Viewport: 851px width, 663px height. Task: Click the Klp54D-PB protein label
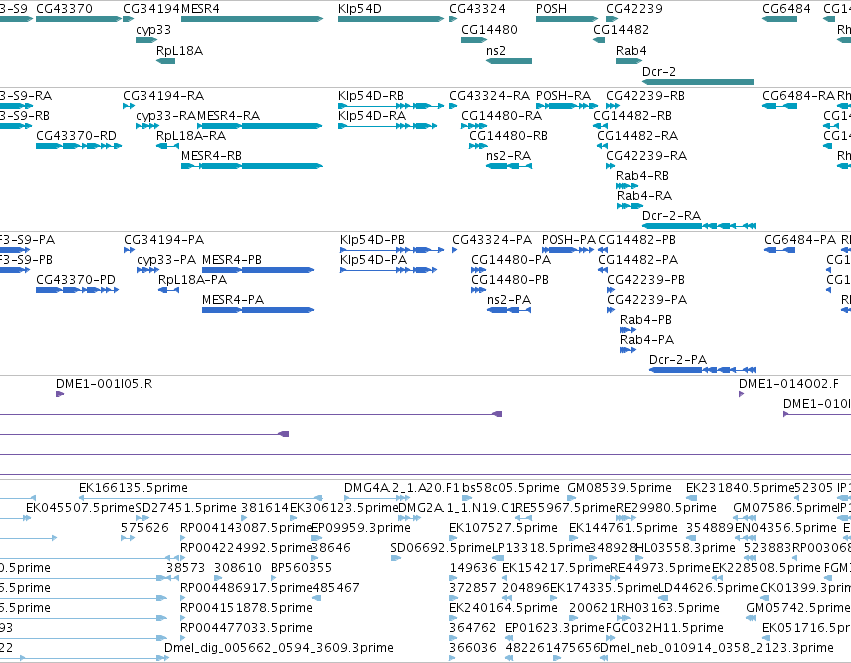point(372,240)
